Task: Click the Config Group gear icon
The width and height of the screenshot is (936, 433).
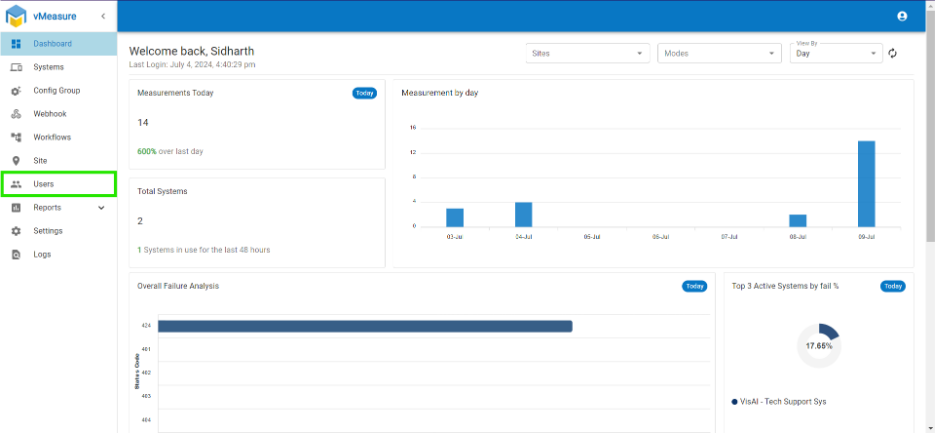Action: 16,90
